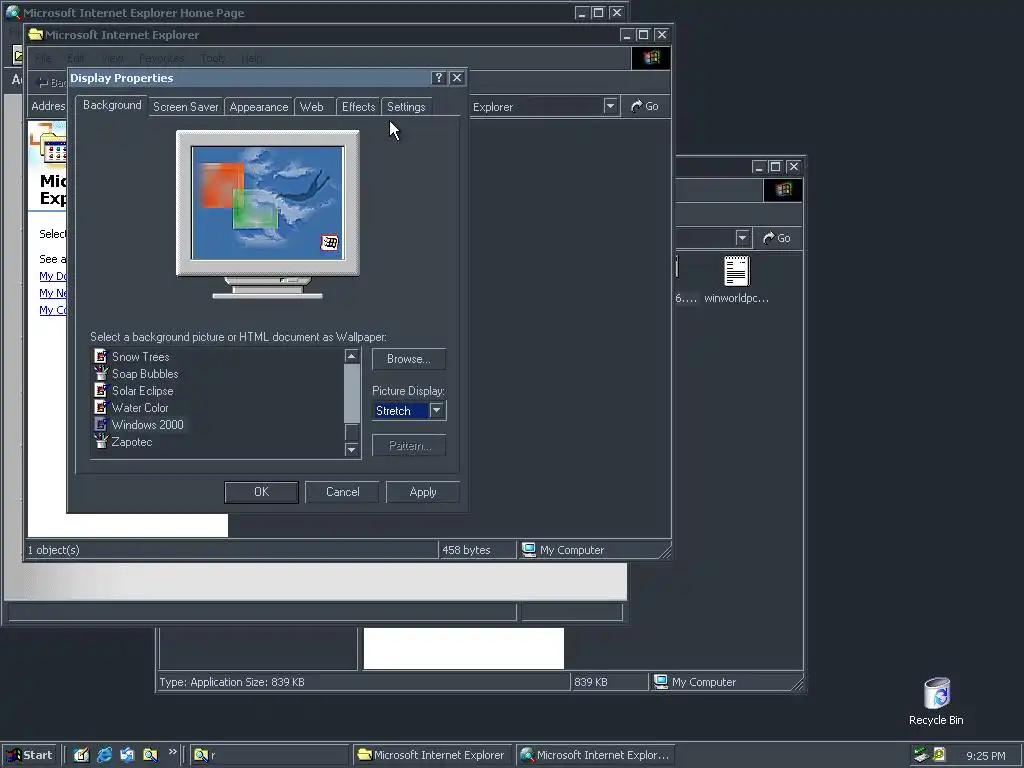The image size is (1024, 768).
Task: Click Solar Eclipse file icon
Action: point(101,391)
